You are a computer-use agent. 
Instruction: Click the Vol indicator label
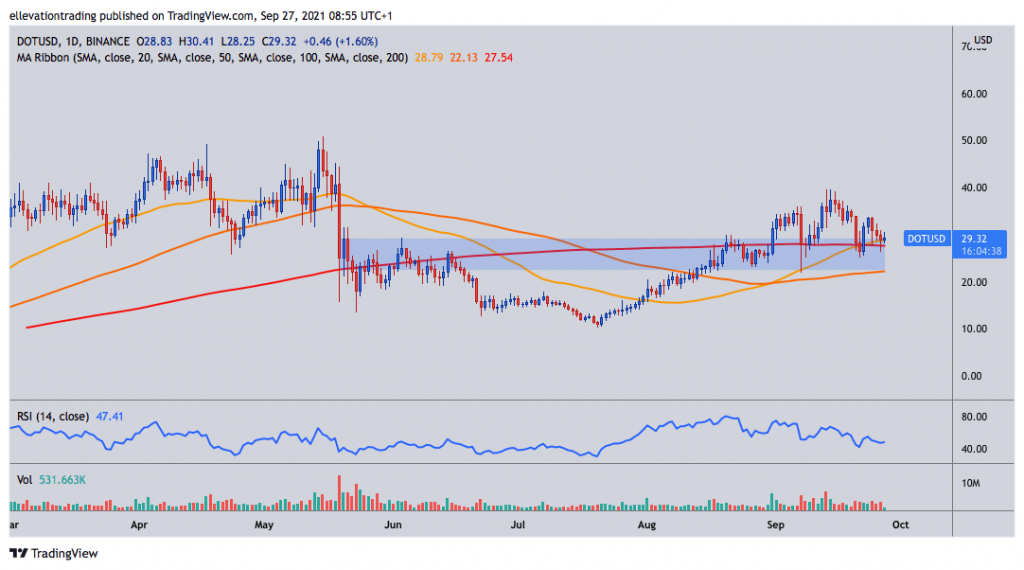[x=24, y=480]
